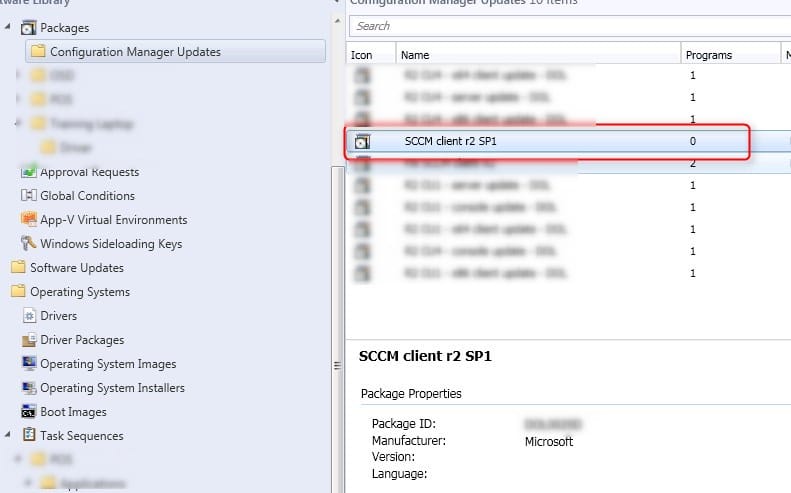The image size is (791, 493).
Task: Click the Drivers gear icon
Action: click(x=29, y=316)
